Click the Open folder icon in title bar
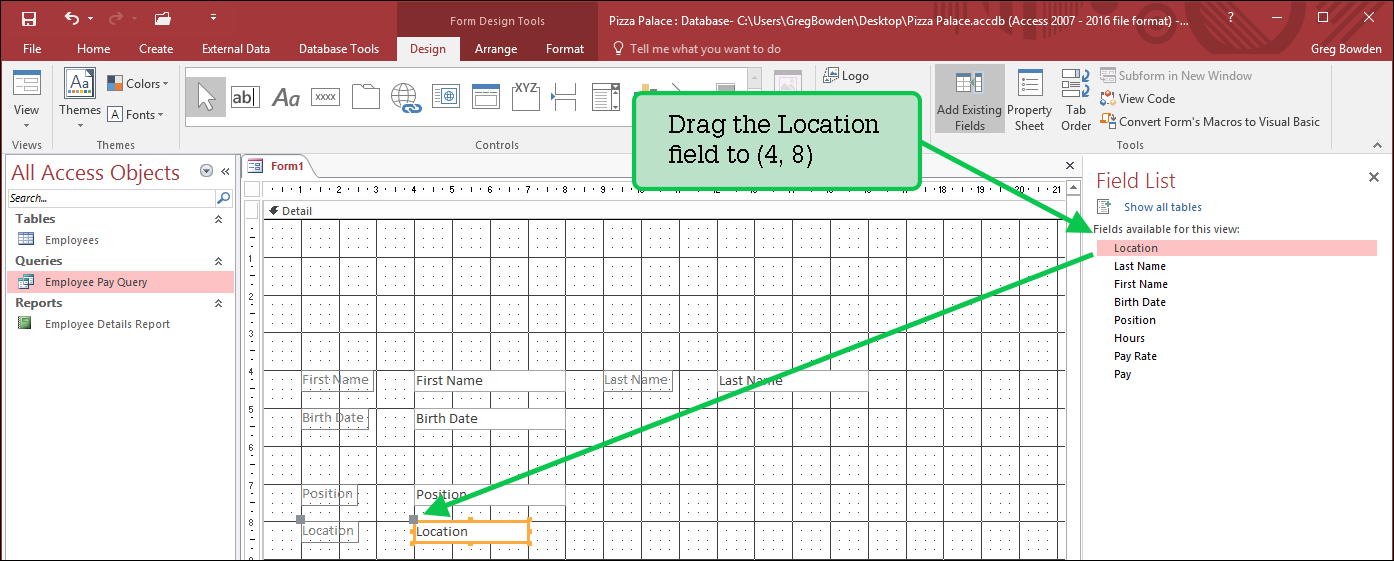 163,18
